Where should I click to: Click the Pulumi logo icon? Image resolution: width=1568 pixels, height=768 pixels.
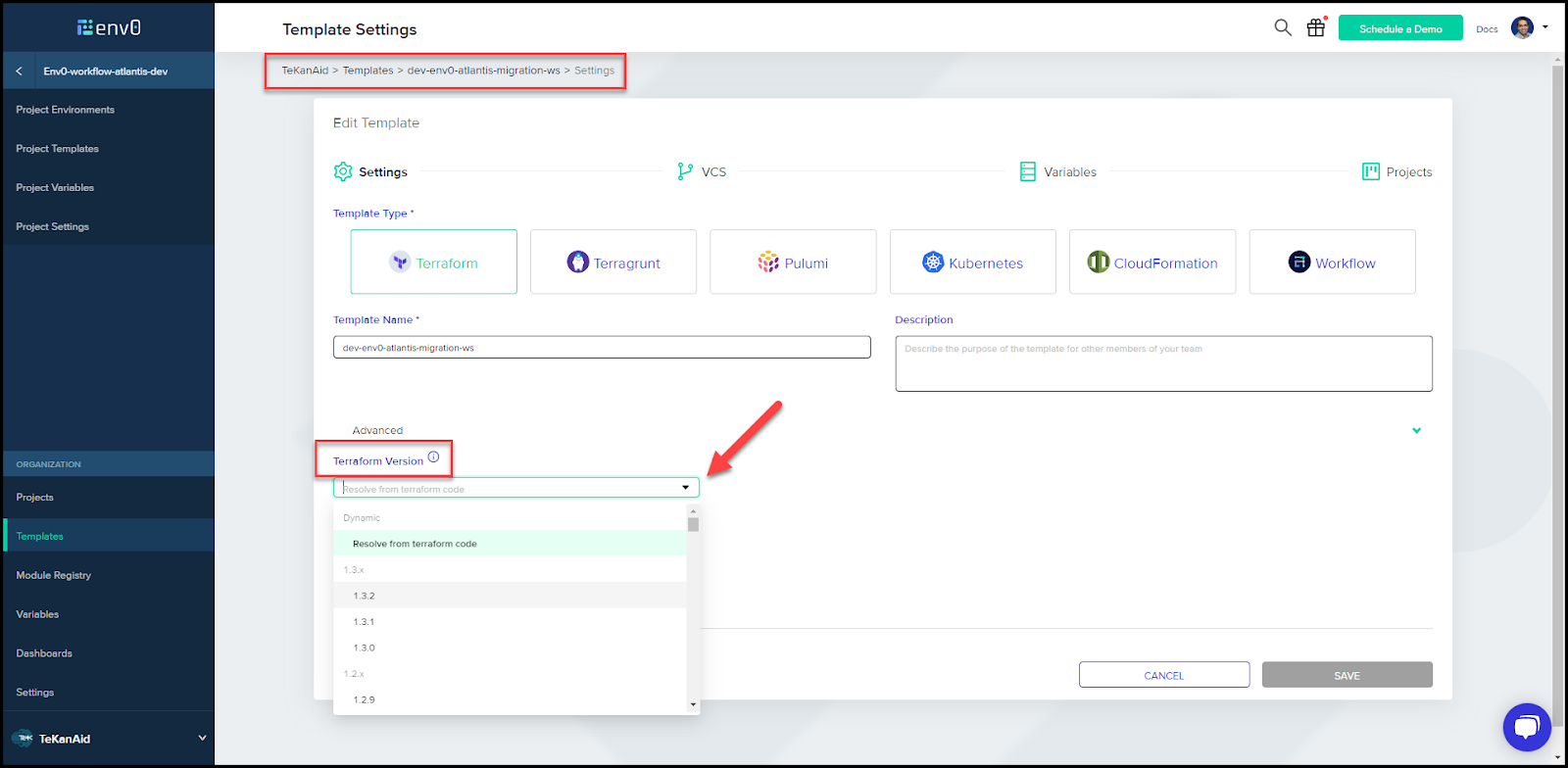[768, 262]
